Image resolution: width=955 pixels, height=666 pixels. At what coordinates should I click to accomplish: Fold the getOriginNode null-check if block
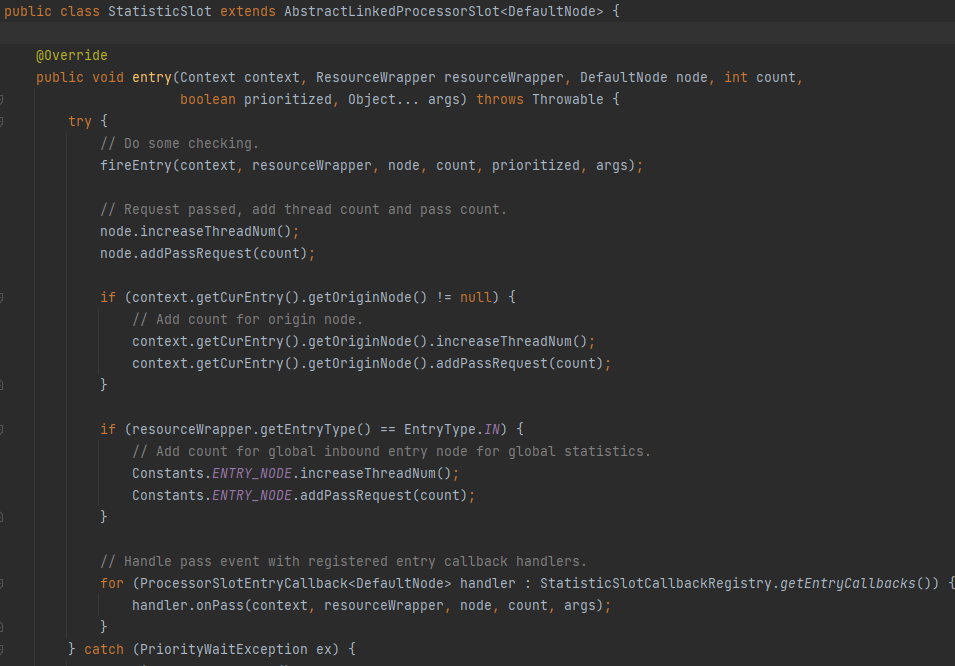coord(3,297)
